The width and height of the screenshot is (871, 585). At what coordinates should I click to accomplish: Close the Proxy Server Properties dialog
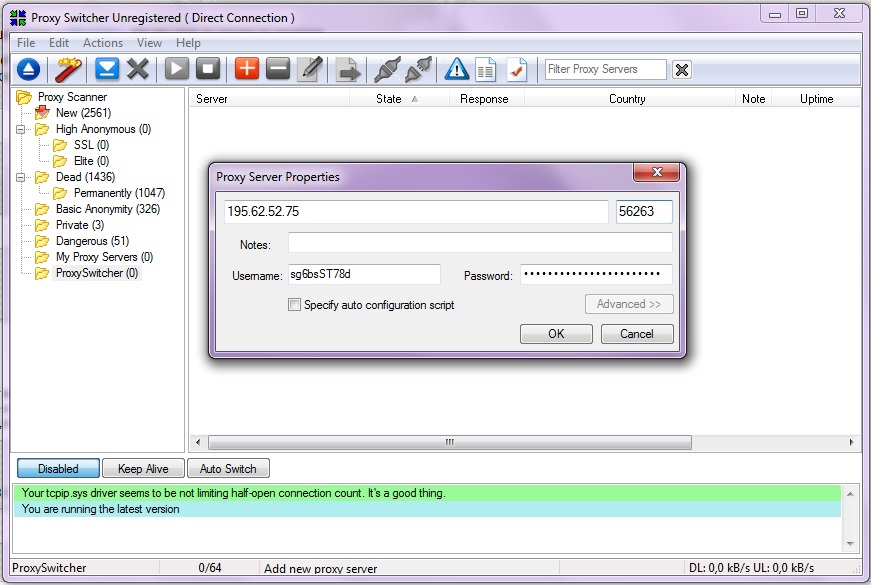coord(657,172)
